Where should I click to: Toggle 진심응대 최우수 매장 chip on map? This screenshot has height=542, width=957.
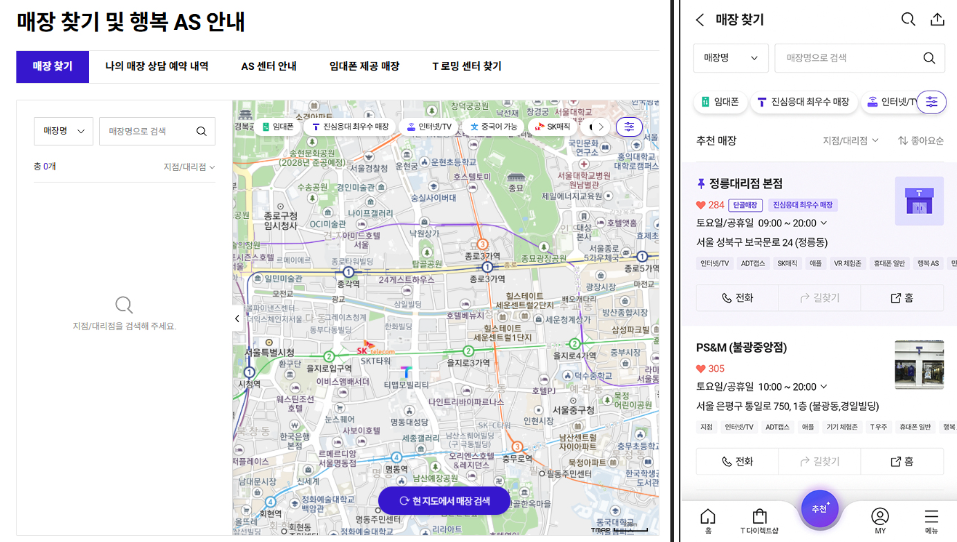350,127
